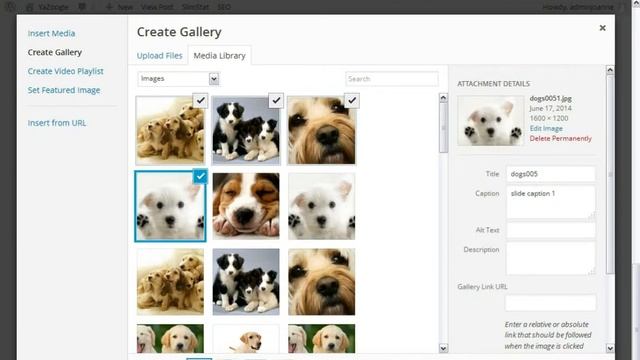This screenshot has height=360, width=640.
Task: Select terrier close-up thumbnail in first row
Action: pyautogui.click(x=322, y=130)
